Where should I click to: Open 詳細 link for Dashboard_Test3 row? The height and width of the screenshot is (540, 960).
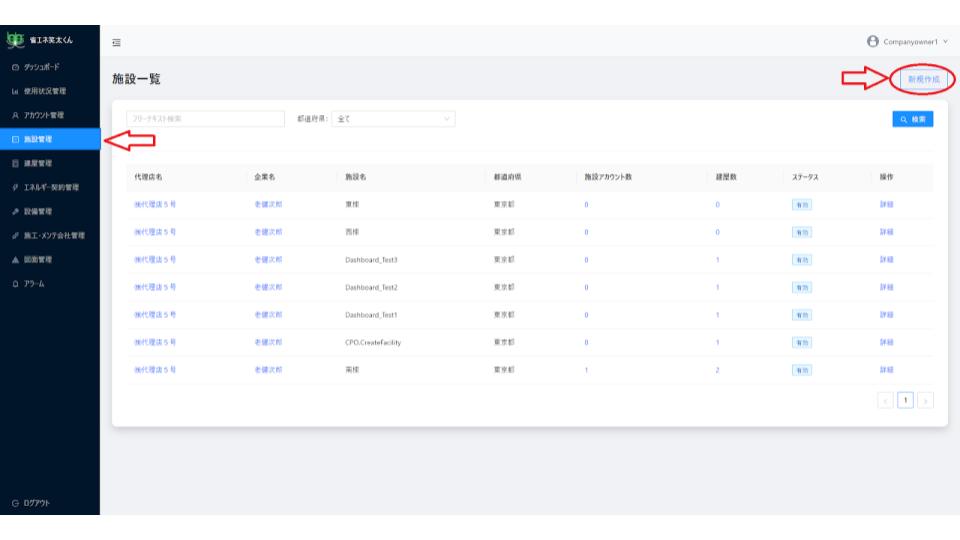click(886, 259)
